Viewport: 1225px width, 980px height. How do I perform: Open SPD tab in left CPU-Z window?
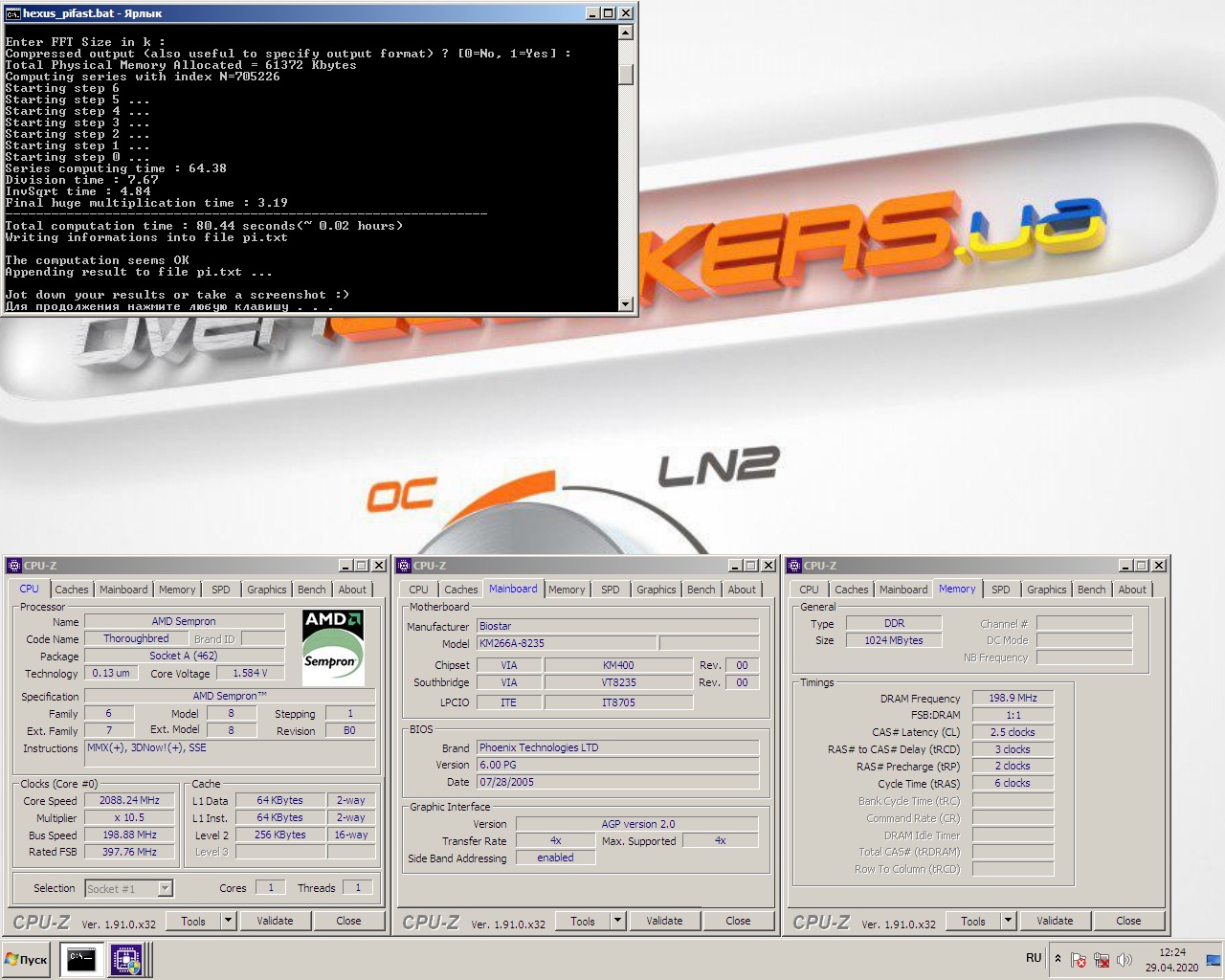(220, 590)
